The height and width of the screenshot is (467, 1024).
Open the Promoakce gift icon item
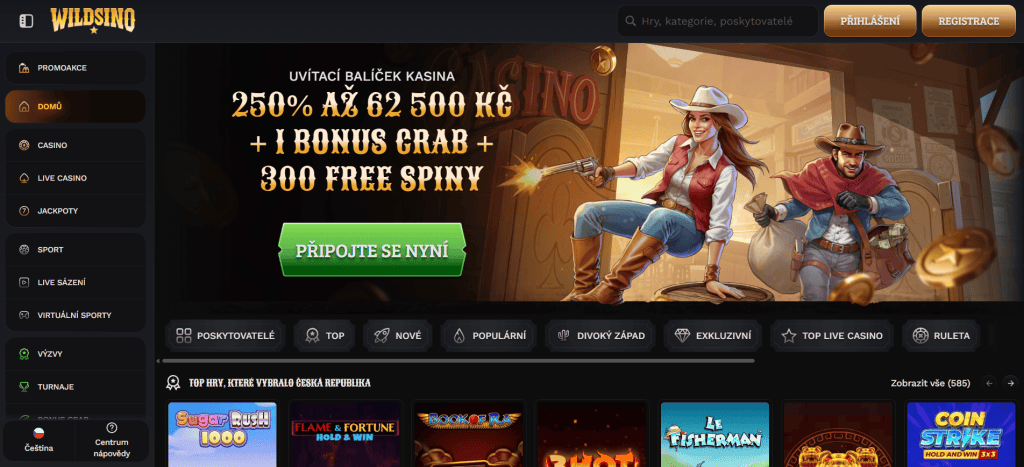click(24, 68)
